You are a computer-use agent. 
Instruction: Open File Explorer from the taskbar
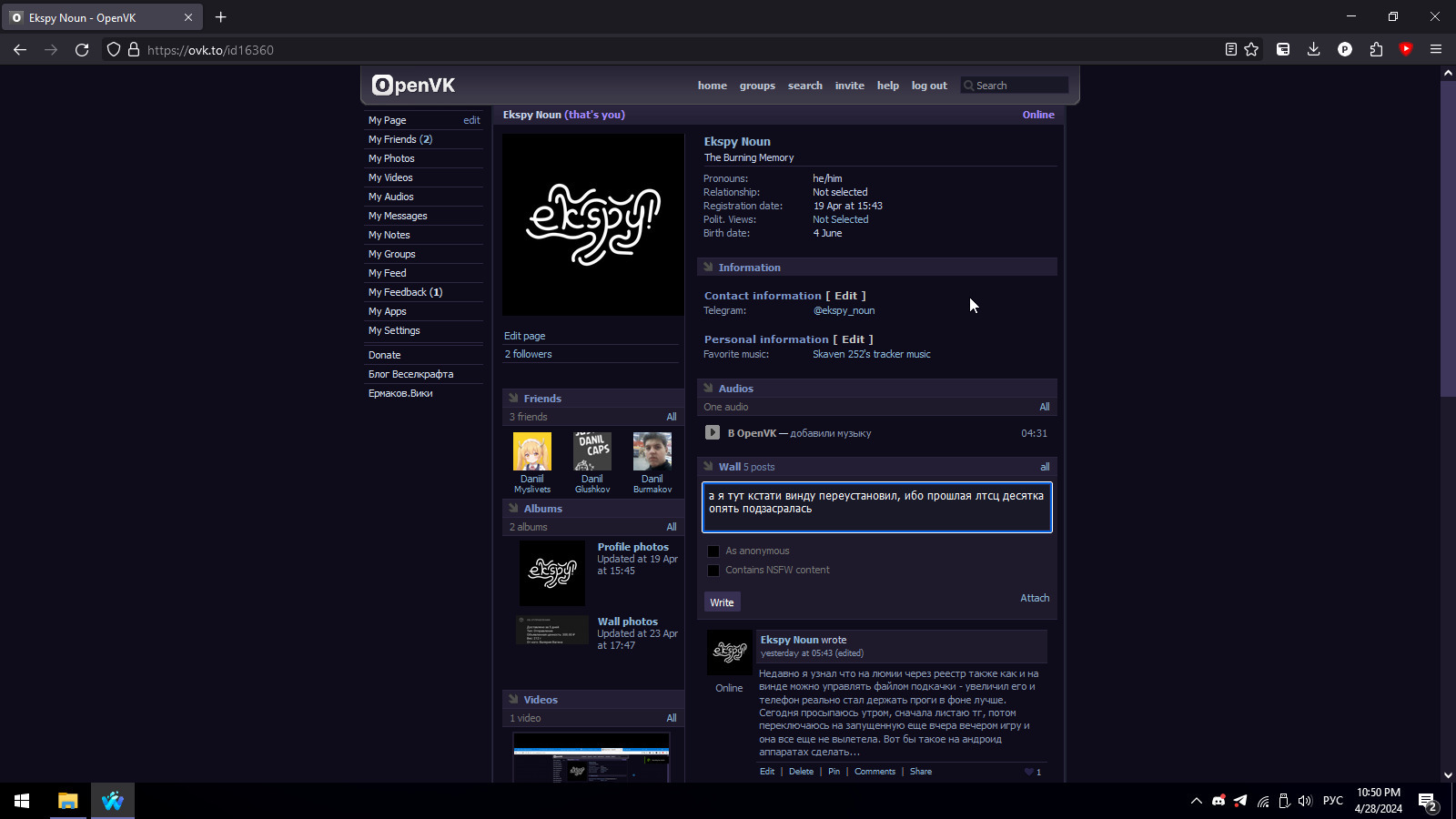click(67, 801)
